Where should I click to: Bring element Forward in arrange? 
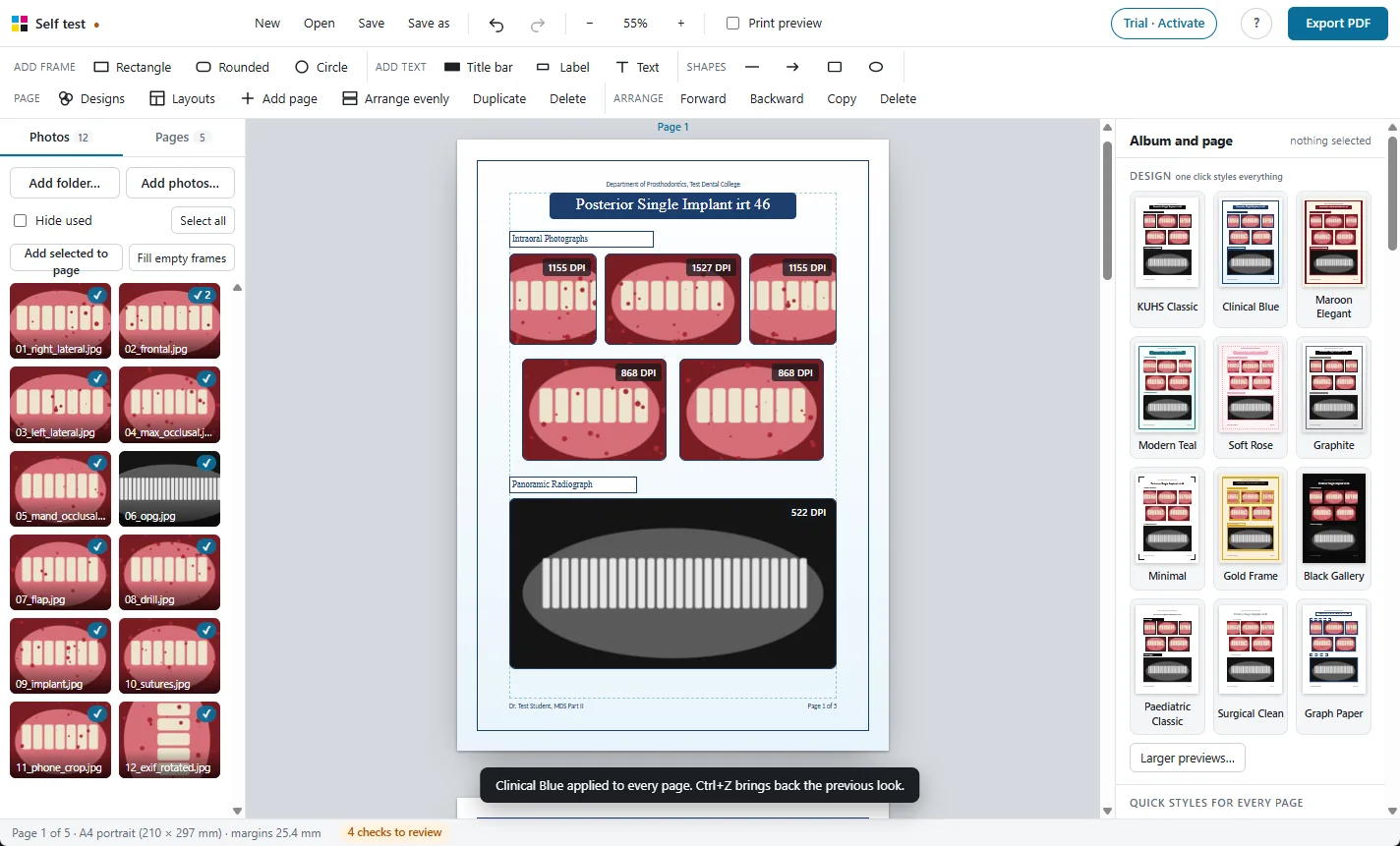tap(703, 98)
